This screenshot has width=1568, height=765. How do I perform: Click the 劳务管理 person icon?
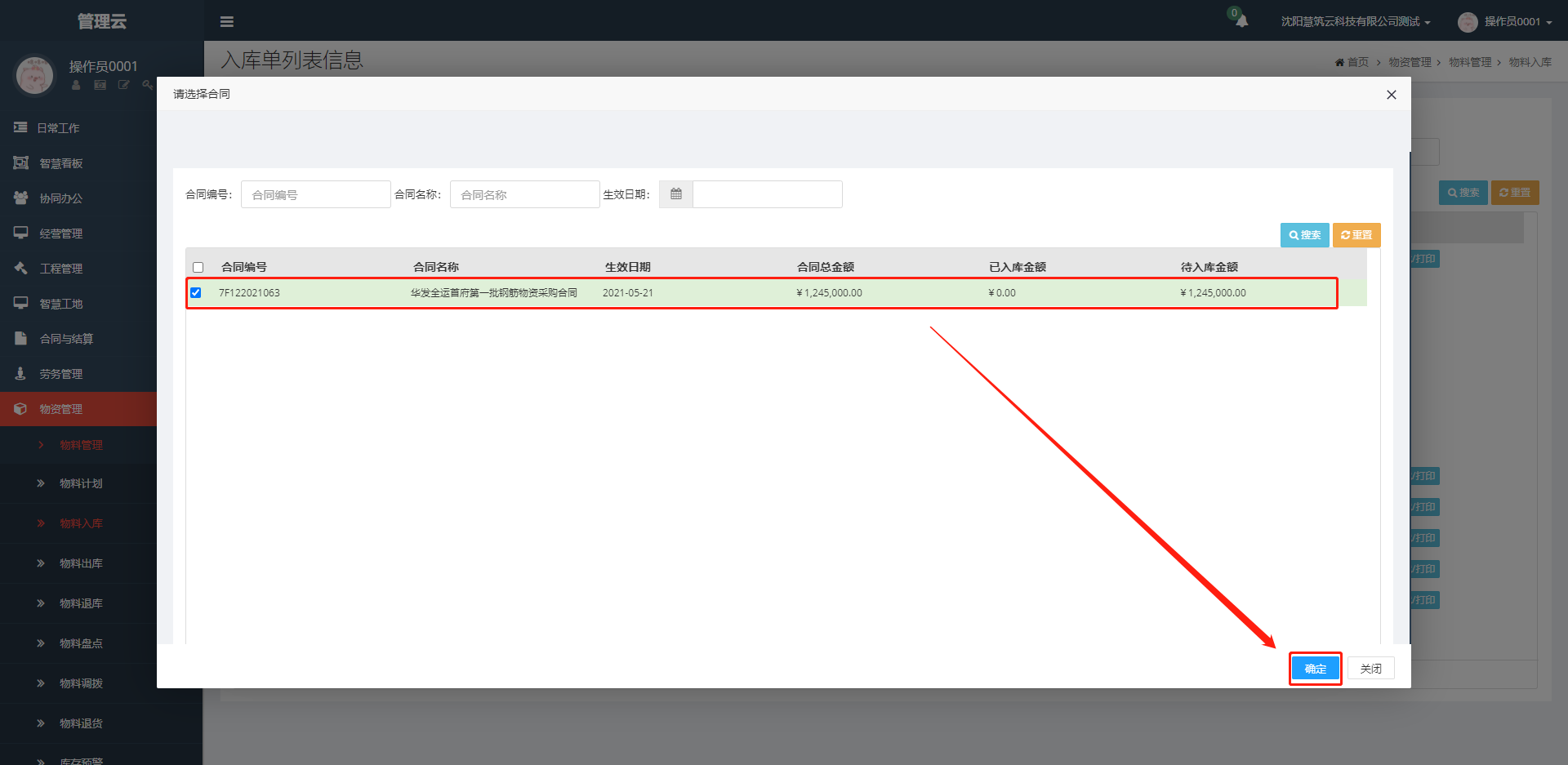coord(20,373)
